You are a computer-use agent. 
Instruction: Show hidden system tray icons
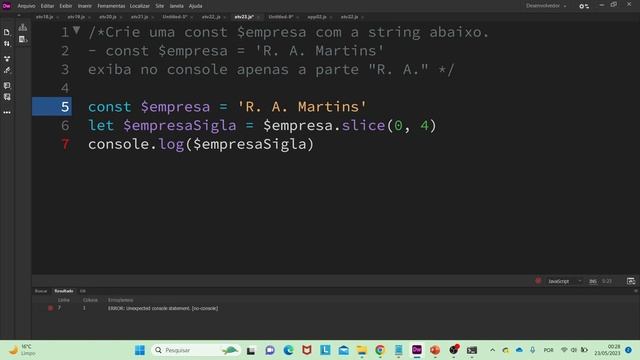tap(492, 350)
